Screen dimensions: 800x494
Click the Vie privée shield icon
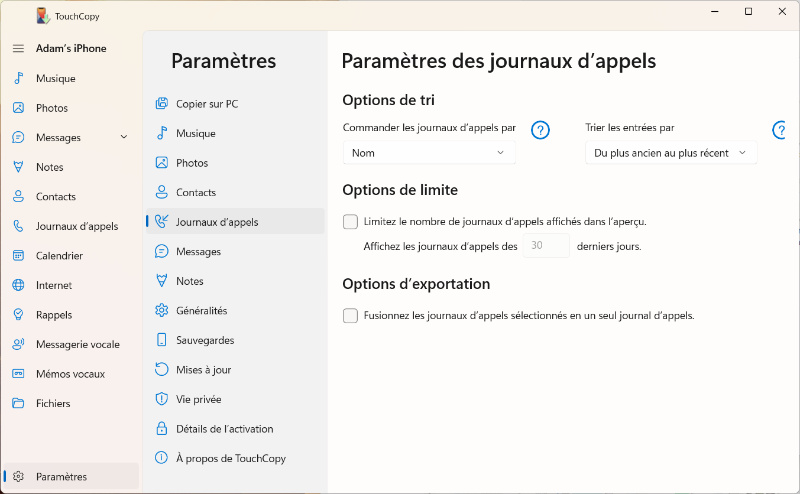(x=161, y=399)
